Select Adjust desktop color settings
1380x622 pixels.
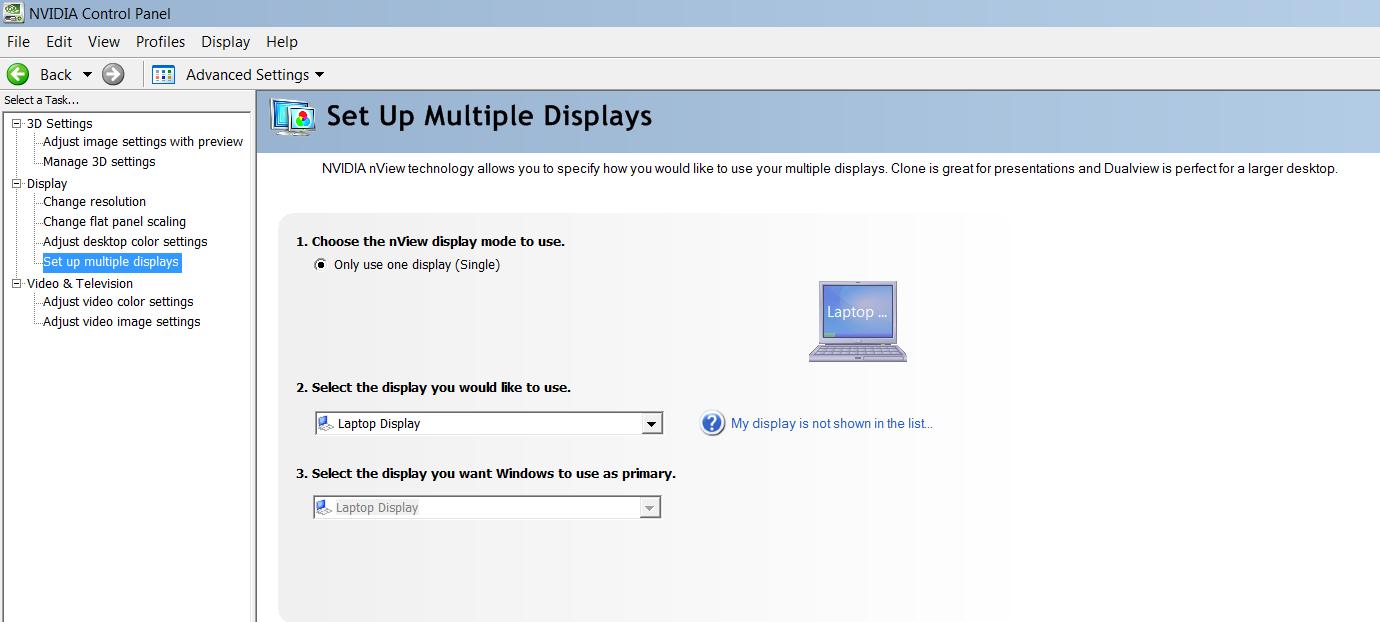point(125,242)
